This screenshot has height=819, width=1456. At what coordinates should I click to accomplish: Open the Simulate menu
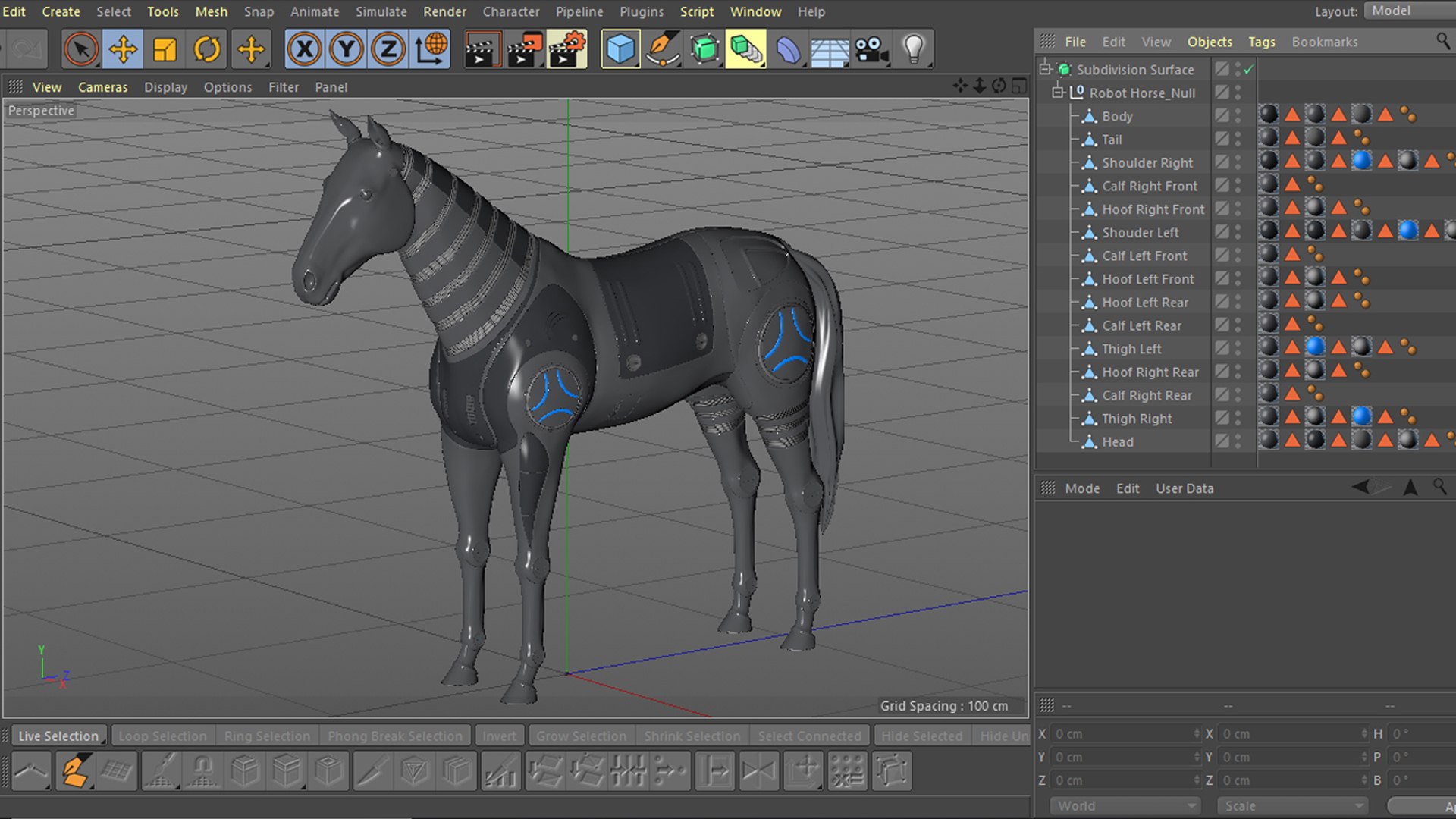[381, 11]
